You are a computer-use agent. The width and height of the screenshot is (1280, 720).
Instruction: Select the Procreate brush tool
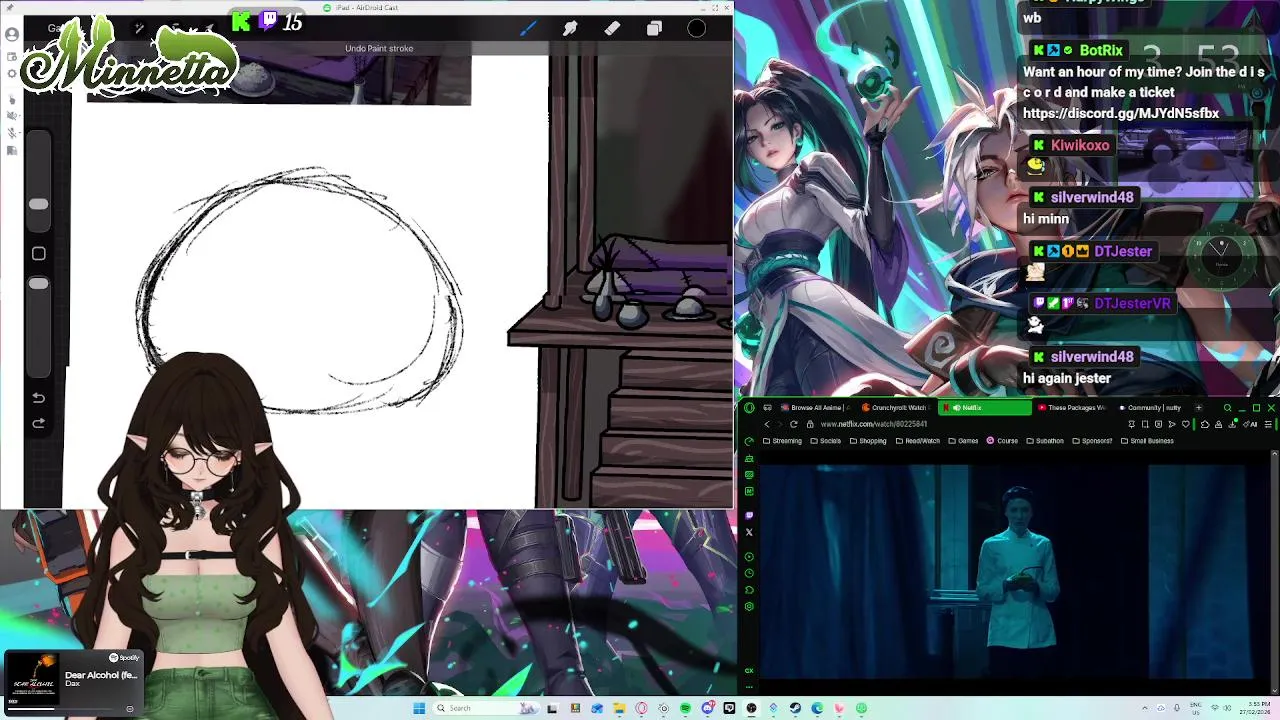click(x=528, y=28)
